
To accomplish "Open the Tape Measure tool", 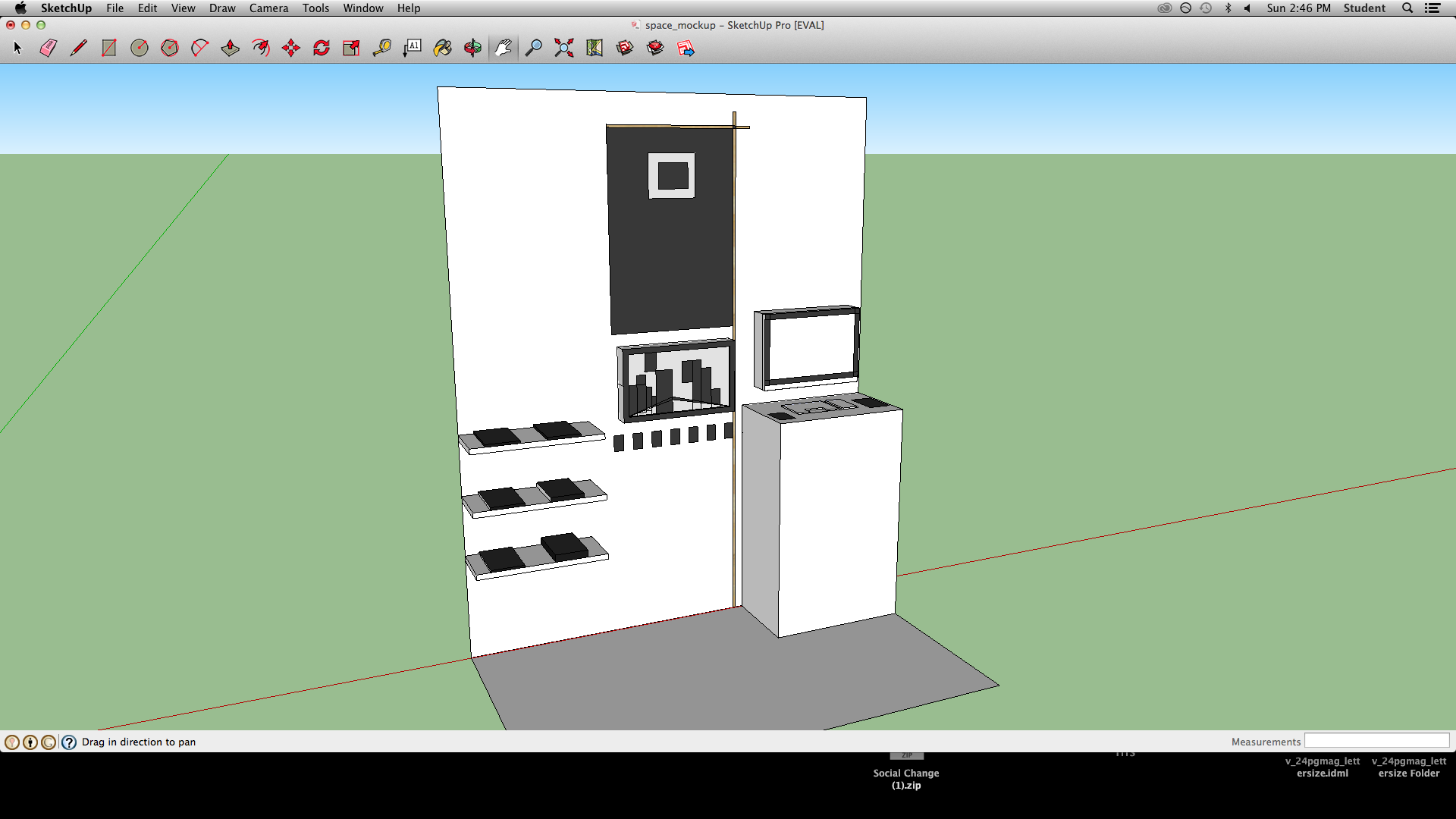I will click(x=381, y=48).
